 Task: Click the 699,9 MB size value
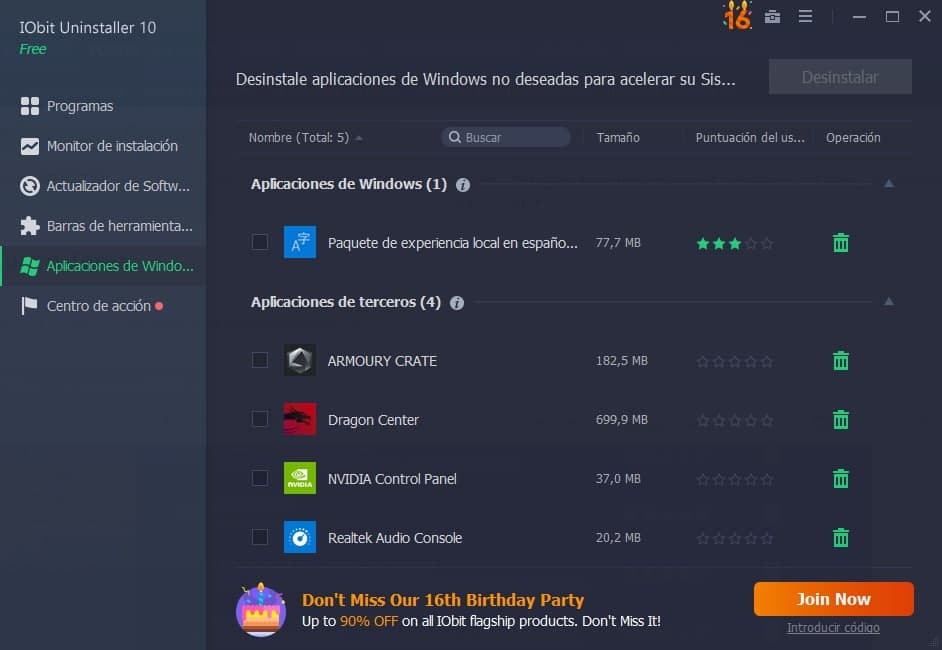(x=622, y=419)
